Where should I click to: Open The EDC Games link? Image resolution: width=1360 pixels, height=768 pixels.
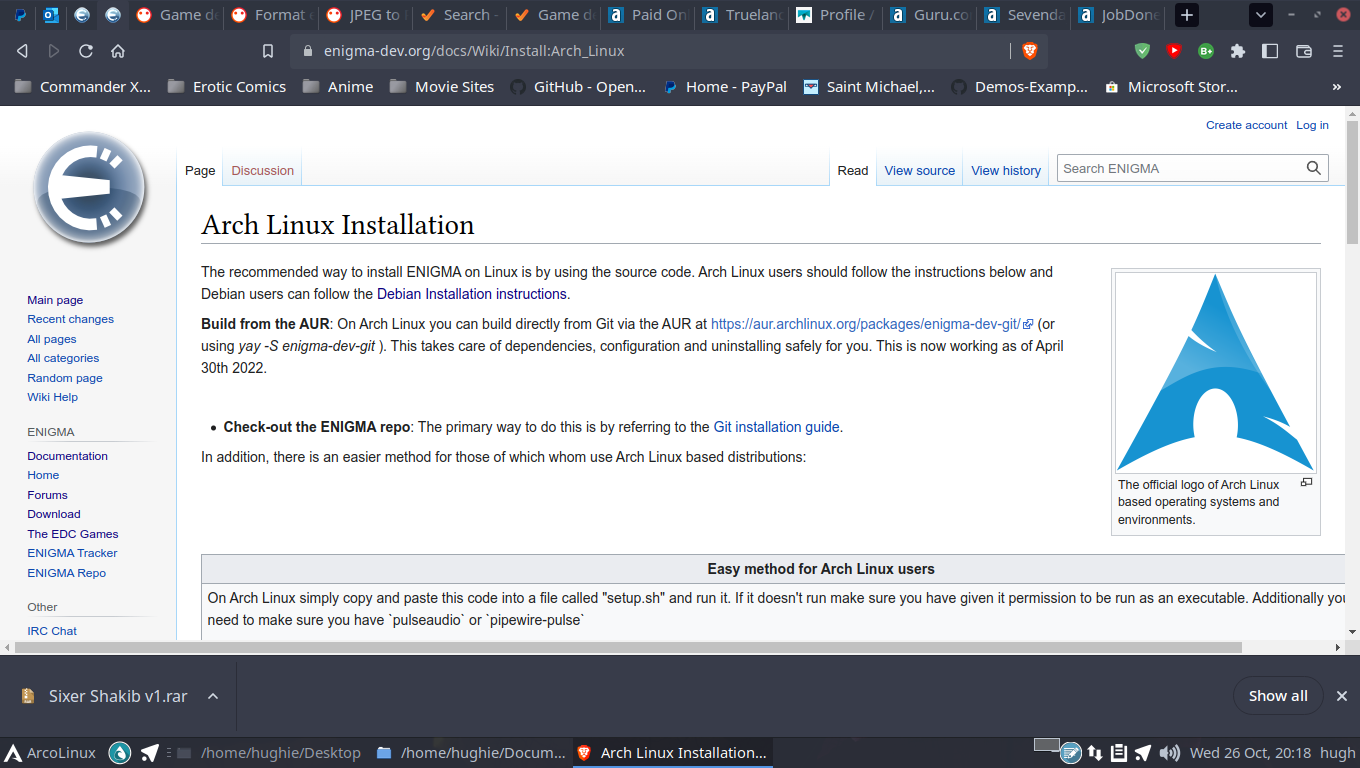pos(73,534)
